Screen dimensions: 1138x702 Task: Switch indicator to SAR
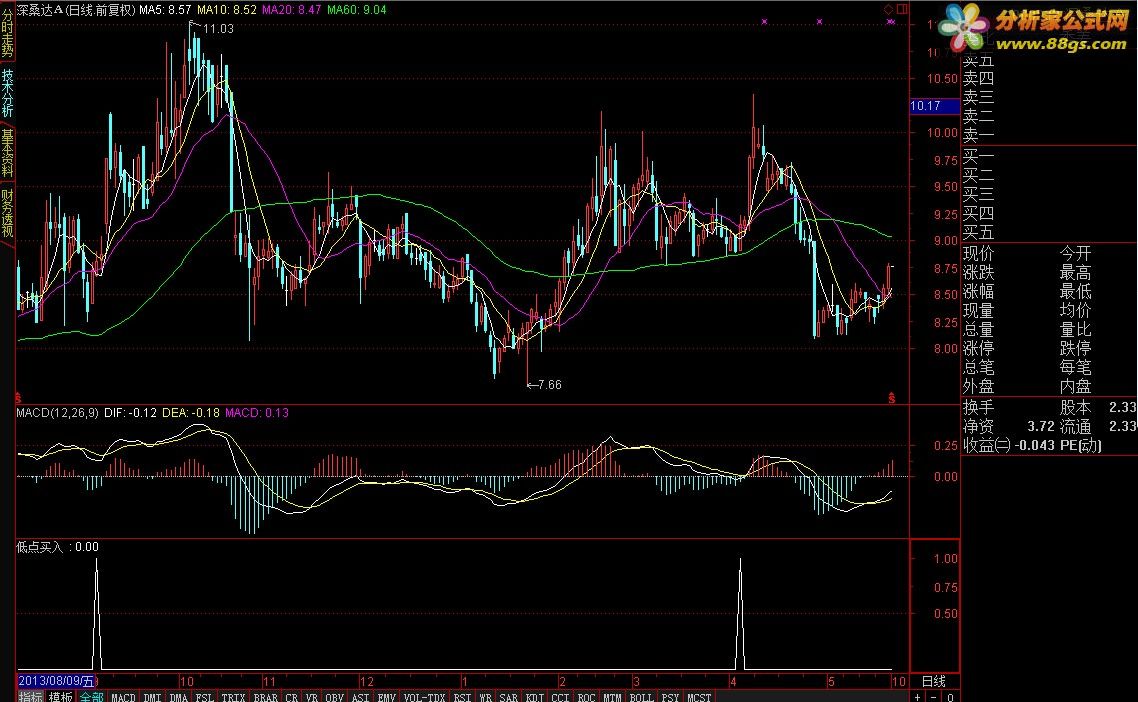509,697
